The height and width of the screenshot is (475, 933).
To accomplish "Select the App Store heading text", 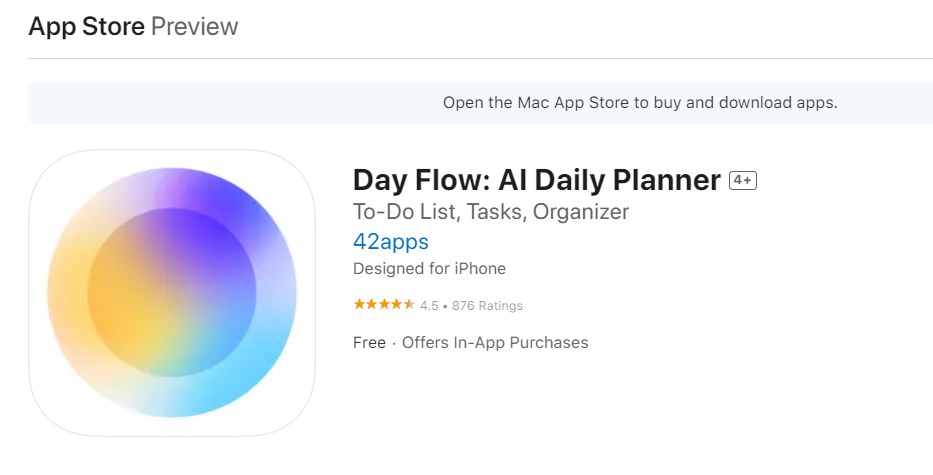I will 86,26.
